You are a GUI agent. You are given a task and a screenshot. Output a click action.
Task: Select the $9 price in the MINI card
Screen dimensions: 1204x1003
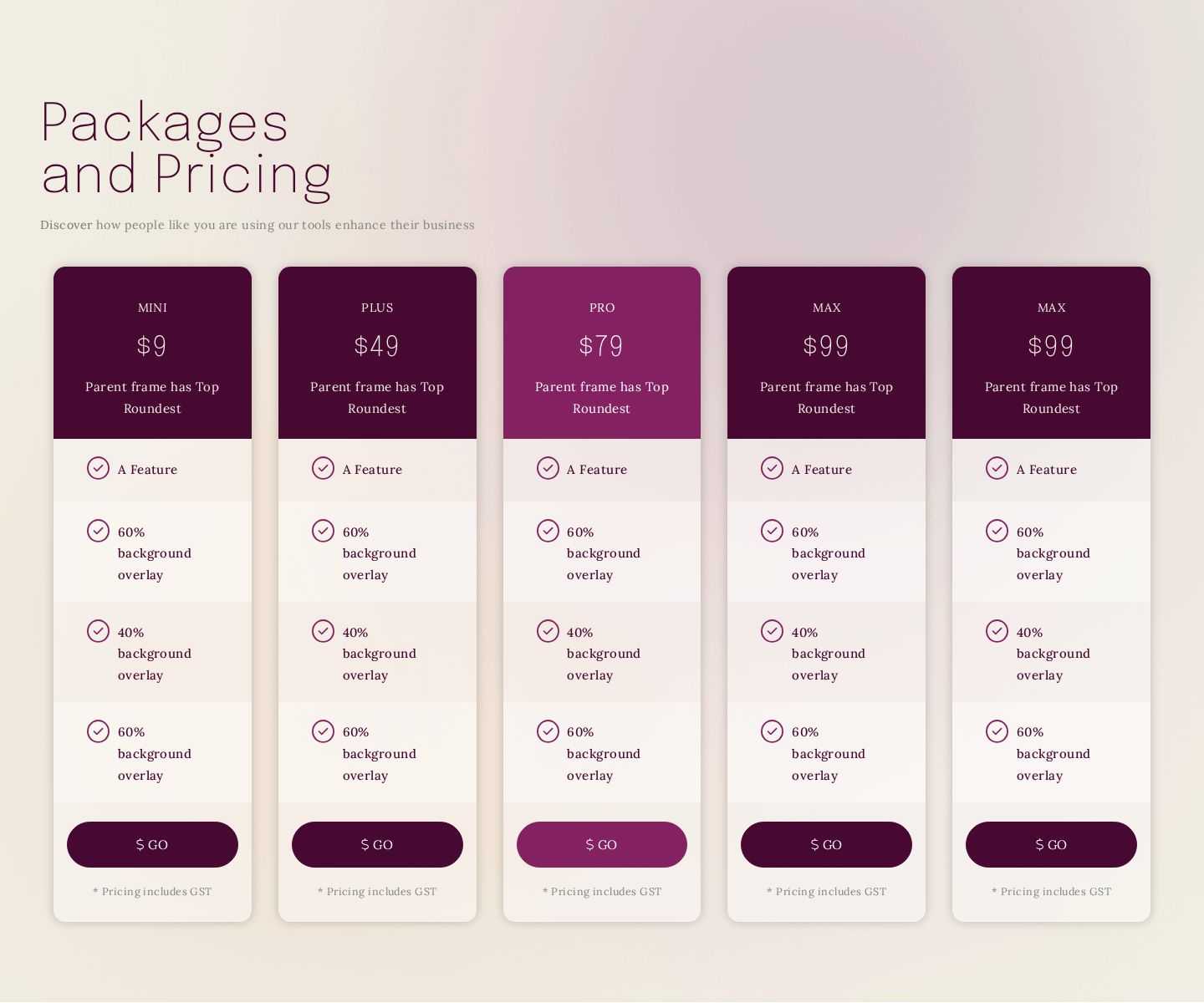(152, 346)
